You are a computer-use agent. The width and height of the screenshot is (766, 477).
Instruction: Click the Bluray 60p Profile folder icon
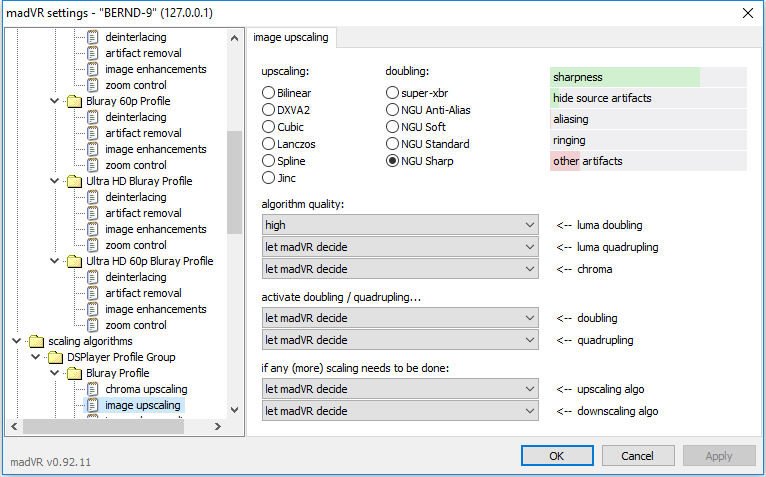coord(74,101)
